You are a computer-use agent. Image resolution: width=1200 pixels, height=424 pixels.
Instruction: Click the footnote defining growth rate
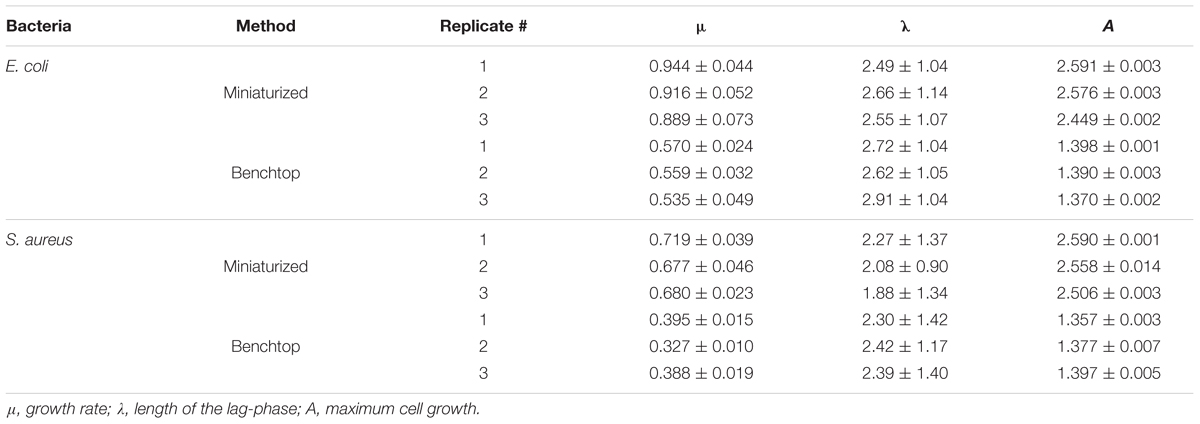[65, 408]
